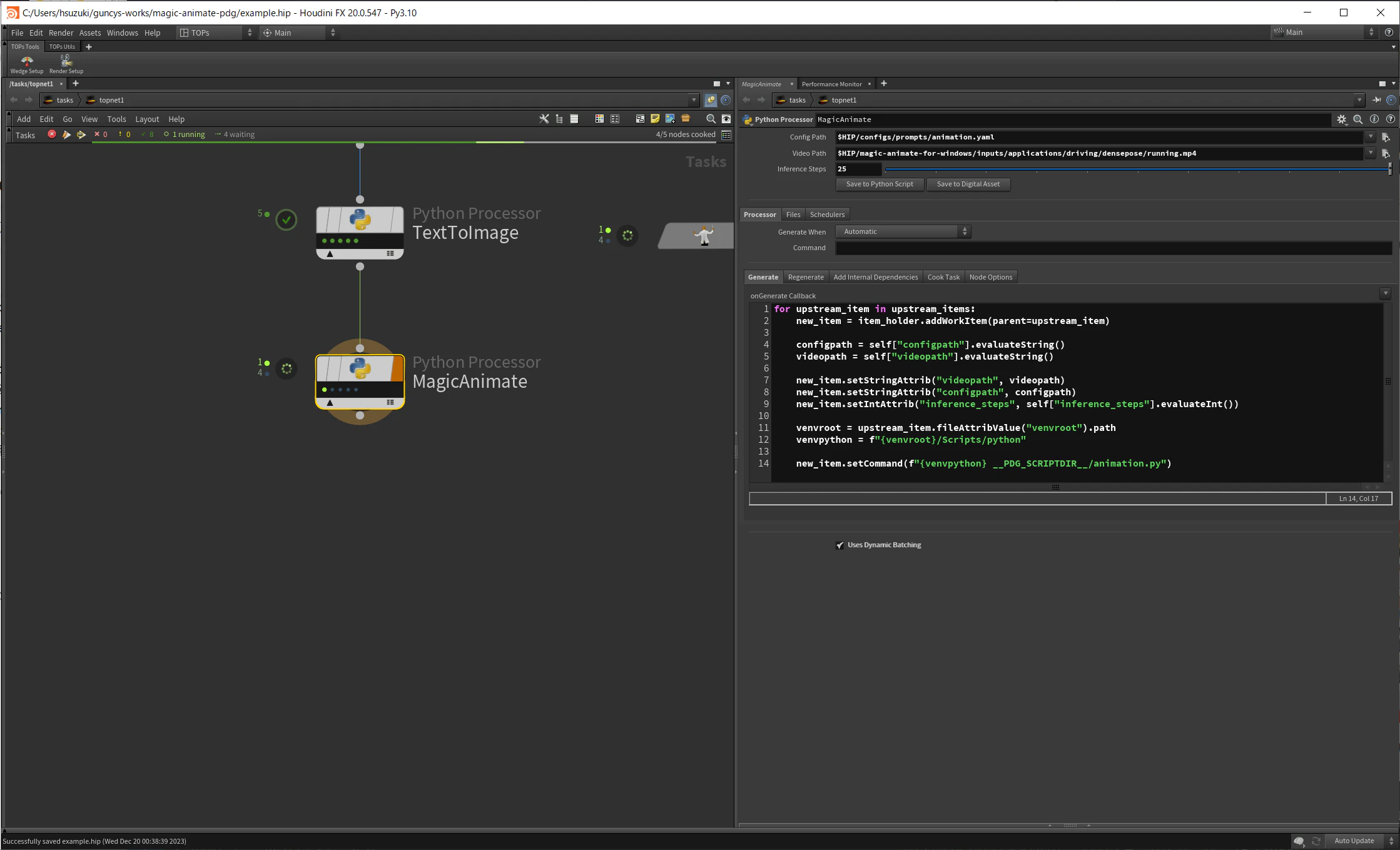Open the Cook Task tab
This screenshot has height=850, width=1400.
click(943, 277)
